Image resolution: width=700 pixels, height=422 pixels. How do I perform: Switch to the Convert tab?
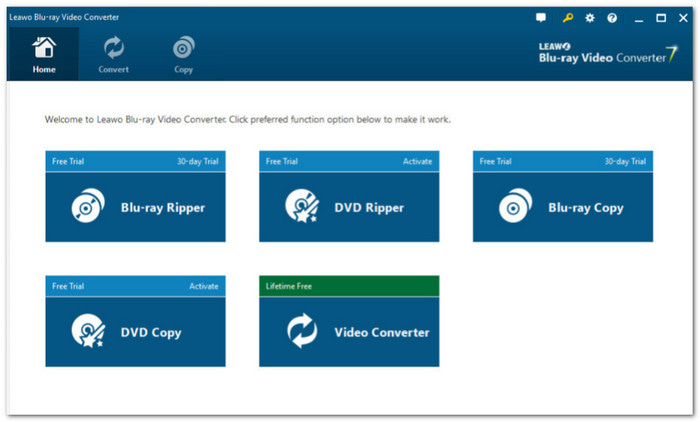(x=113, y=54)
